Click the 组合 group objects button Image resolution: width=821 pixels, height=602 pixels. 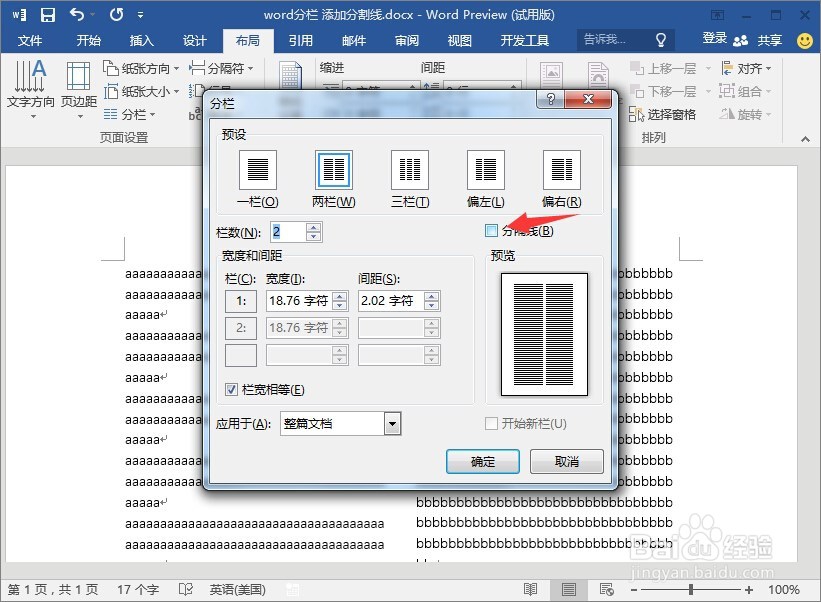745,91
